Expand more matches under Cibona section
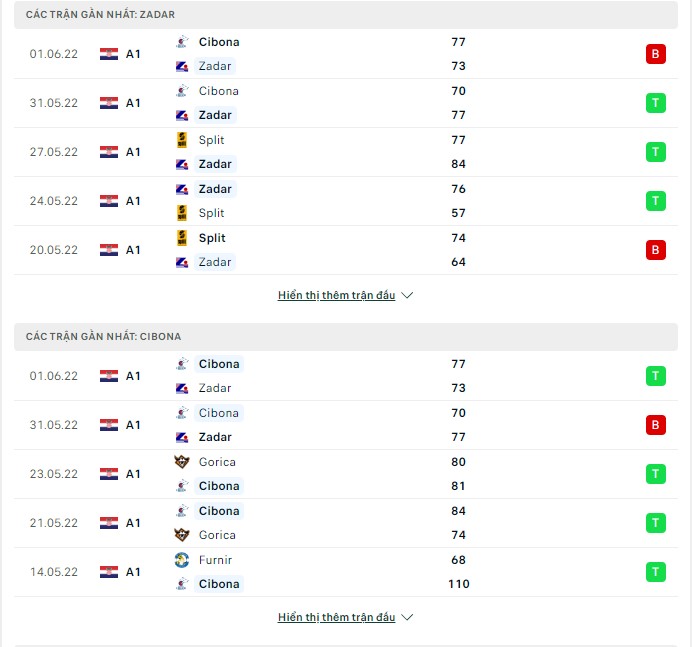 point(336,617)
